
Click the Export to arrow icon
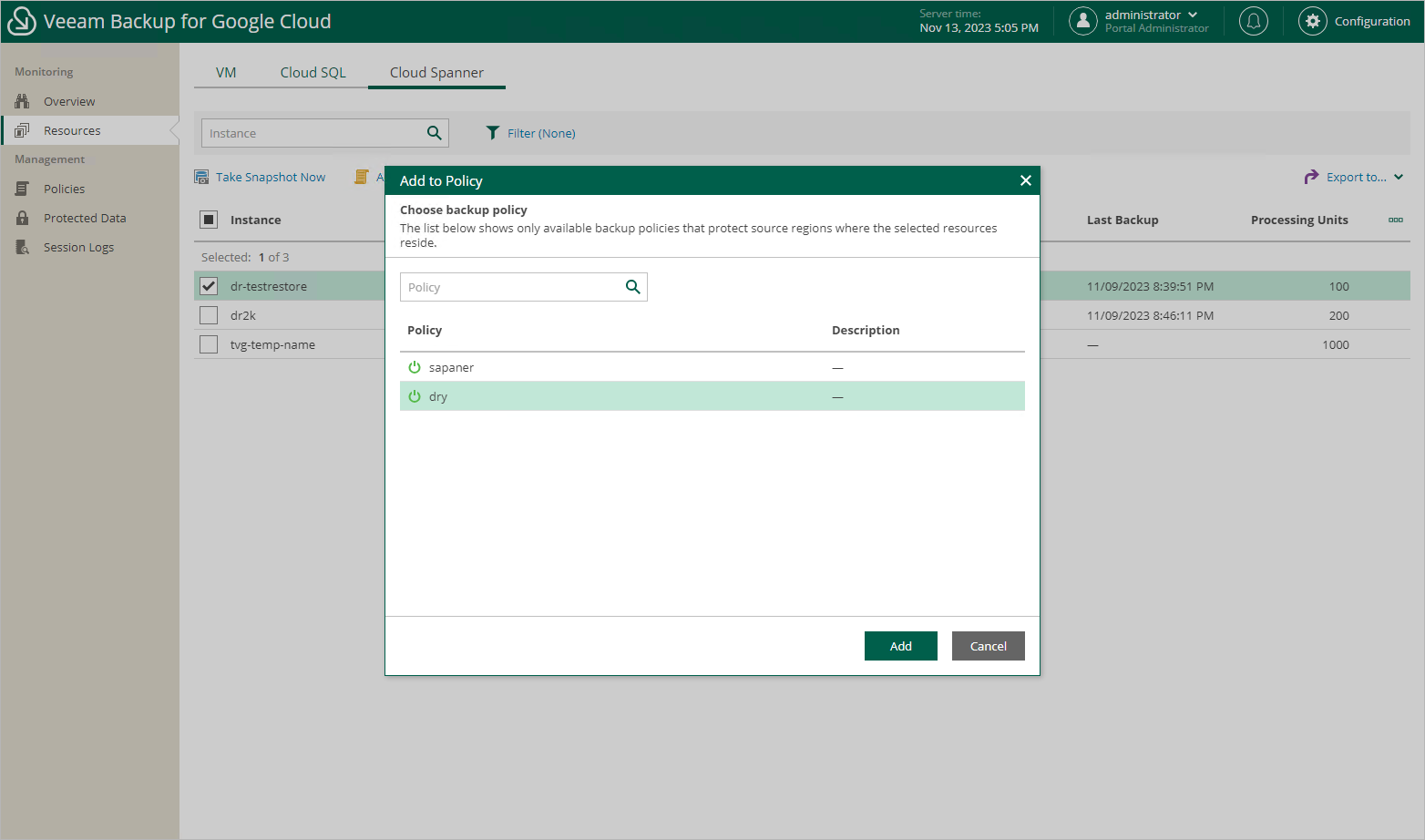pyautogui.click(x=1311, y=177)
